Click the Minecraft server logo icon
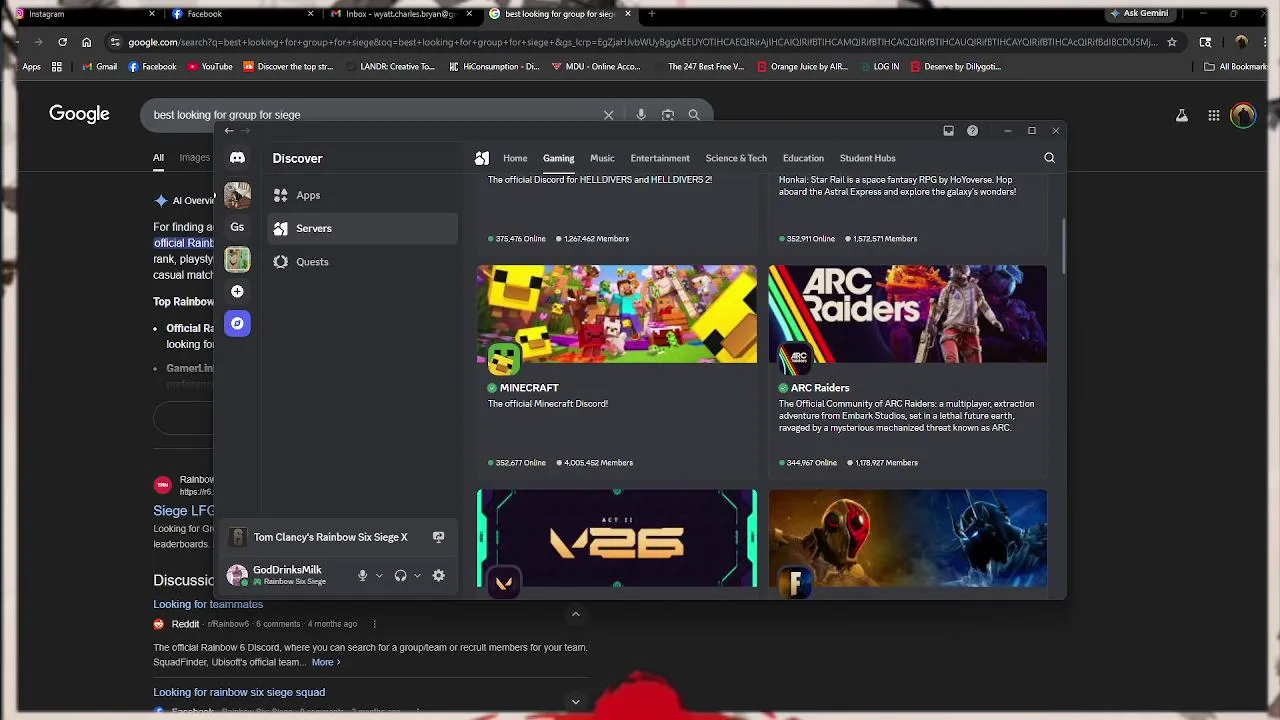Image resolution: width=1280 pixels, height=720 pixels. point(504,358)
